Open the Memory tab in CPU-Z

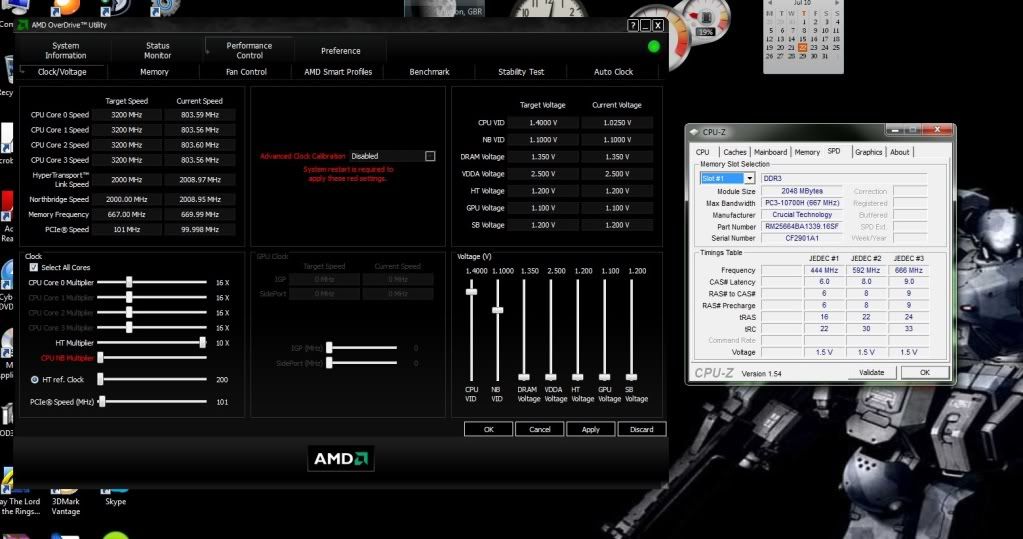pos(807,152)
